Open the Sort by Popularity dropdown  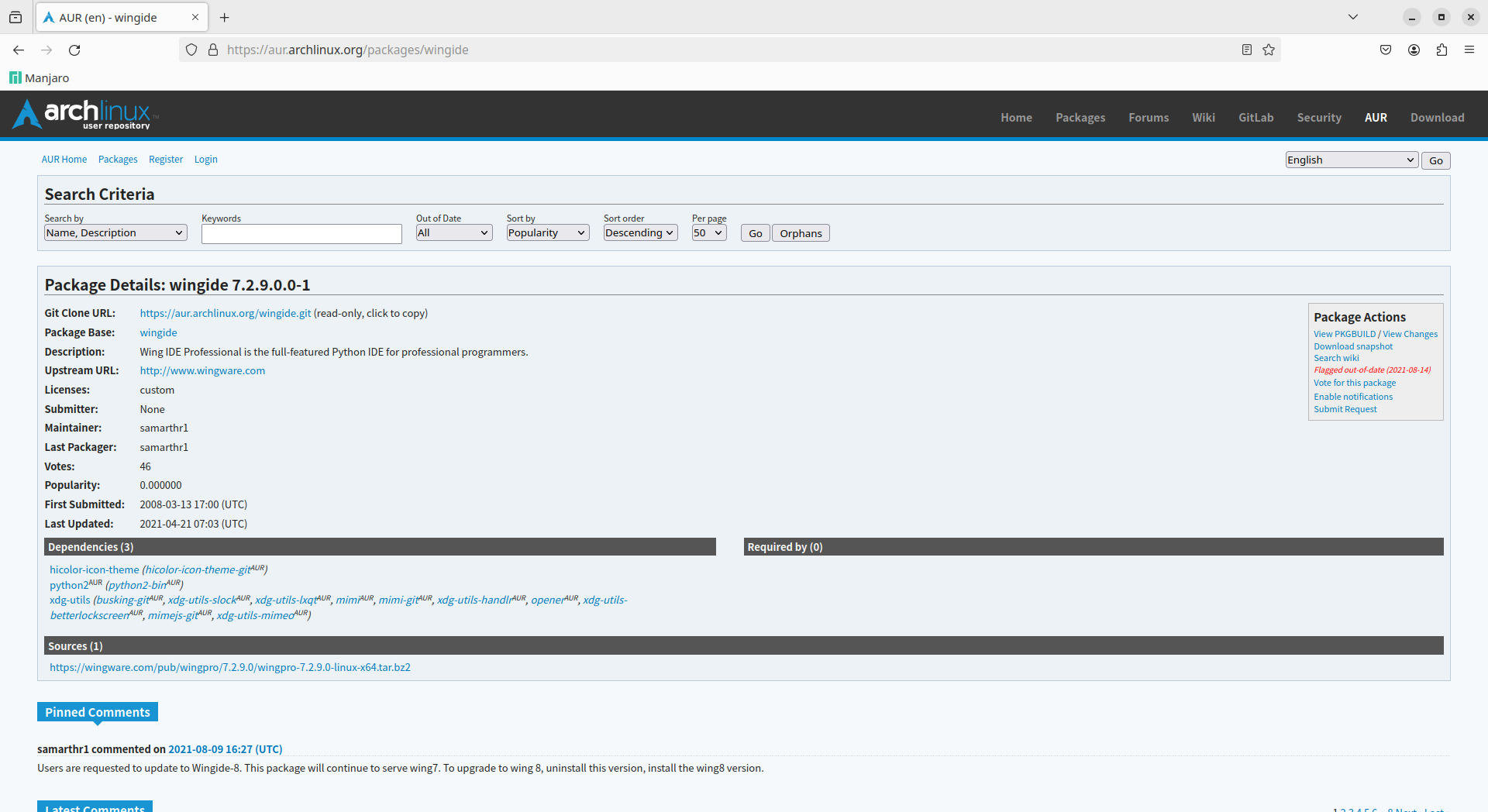pos(547,233)
